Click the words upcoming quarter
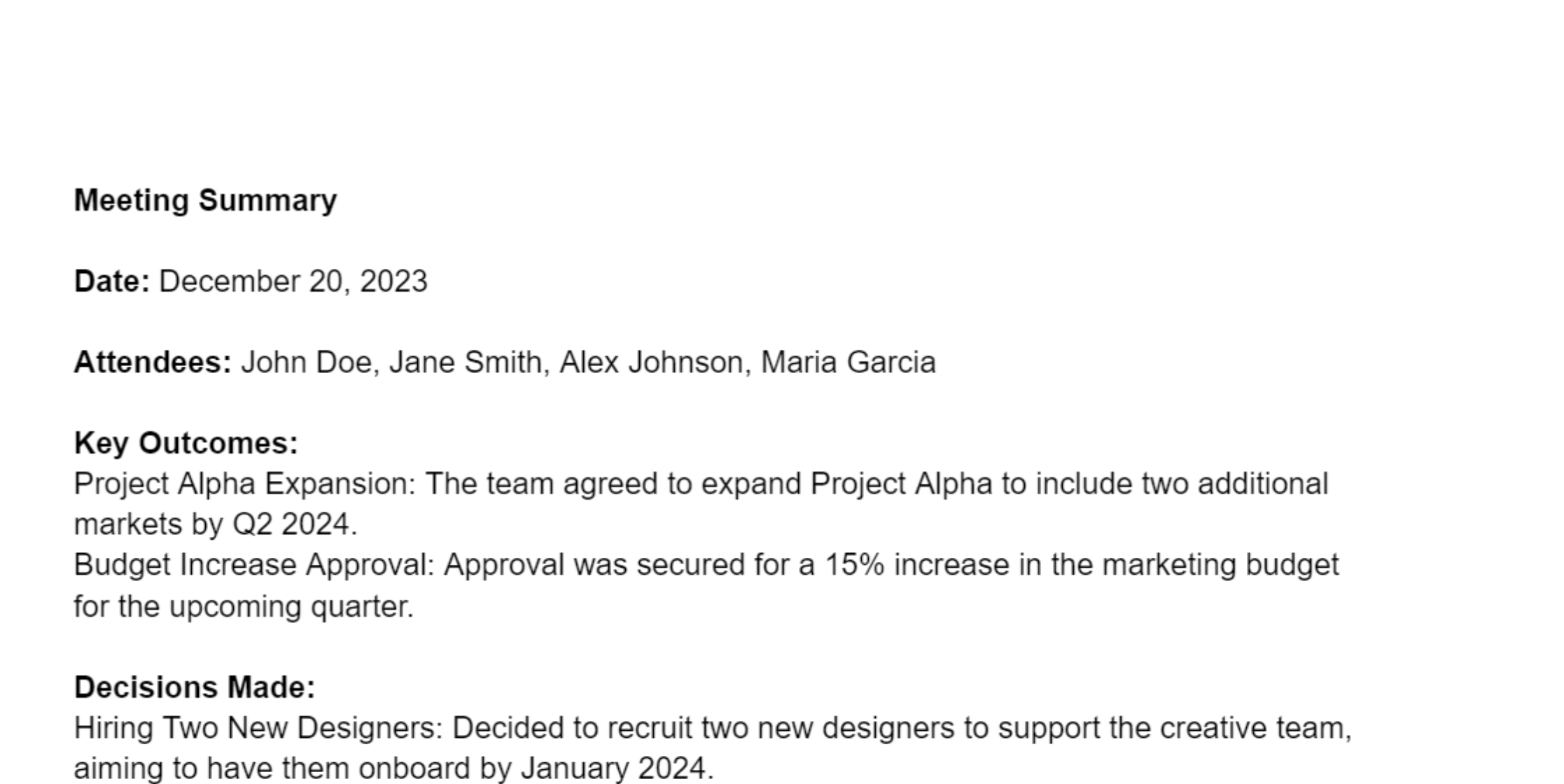The image size is (1564, 784). tap(291, 607)
